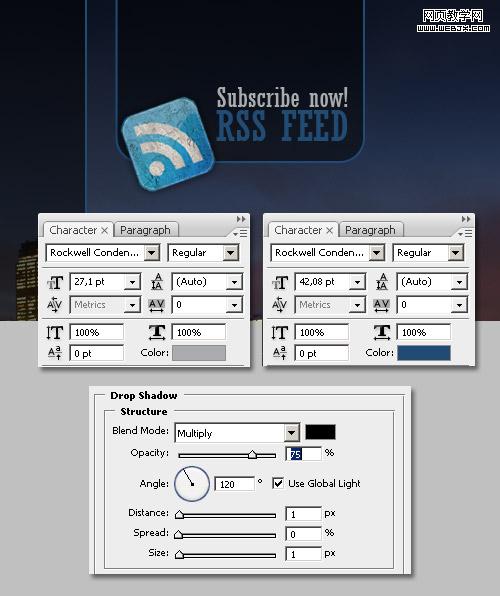500x596 pixels.
Task: Click Distance value field
Action: pyautogui.click(x=303, y=514)
